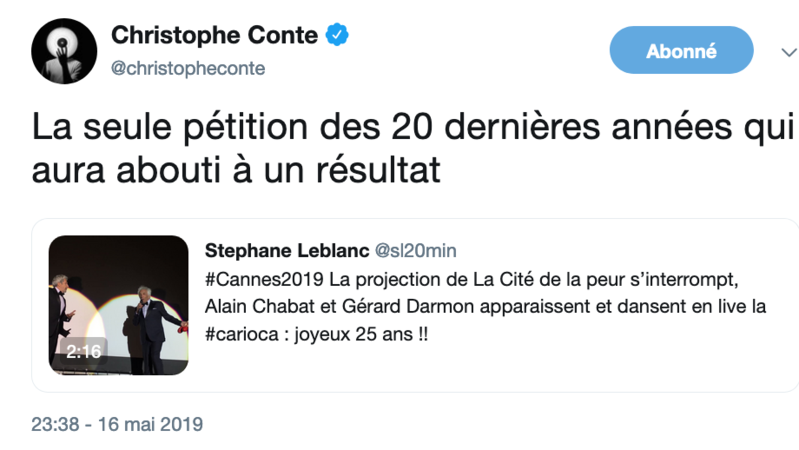The image size is (799, 450).
Task: Click Christophe Conte's profile avatar
Action: [64, 50]
